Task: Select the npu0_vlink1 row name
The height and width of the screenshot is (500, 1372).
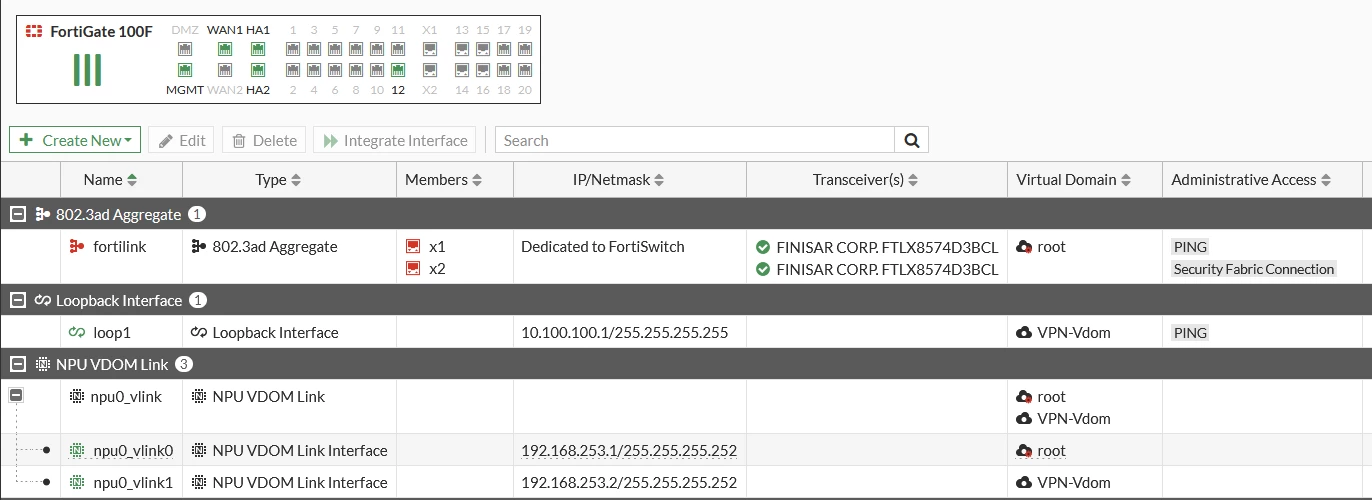Action: click(133, 482)
